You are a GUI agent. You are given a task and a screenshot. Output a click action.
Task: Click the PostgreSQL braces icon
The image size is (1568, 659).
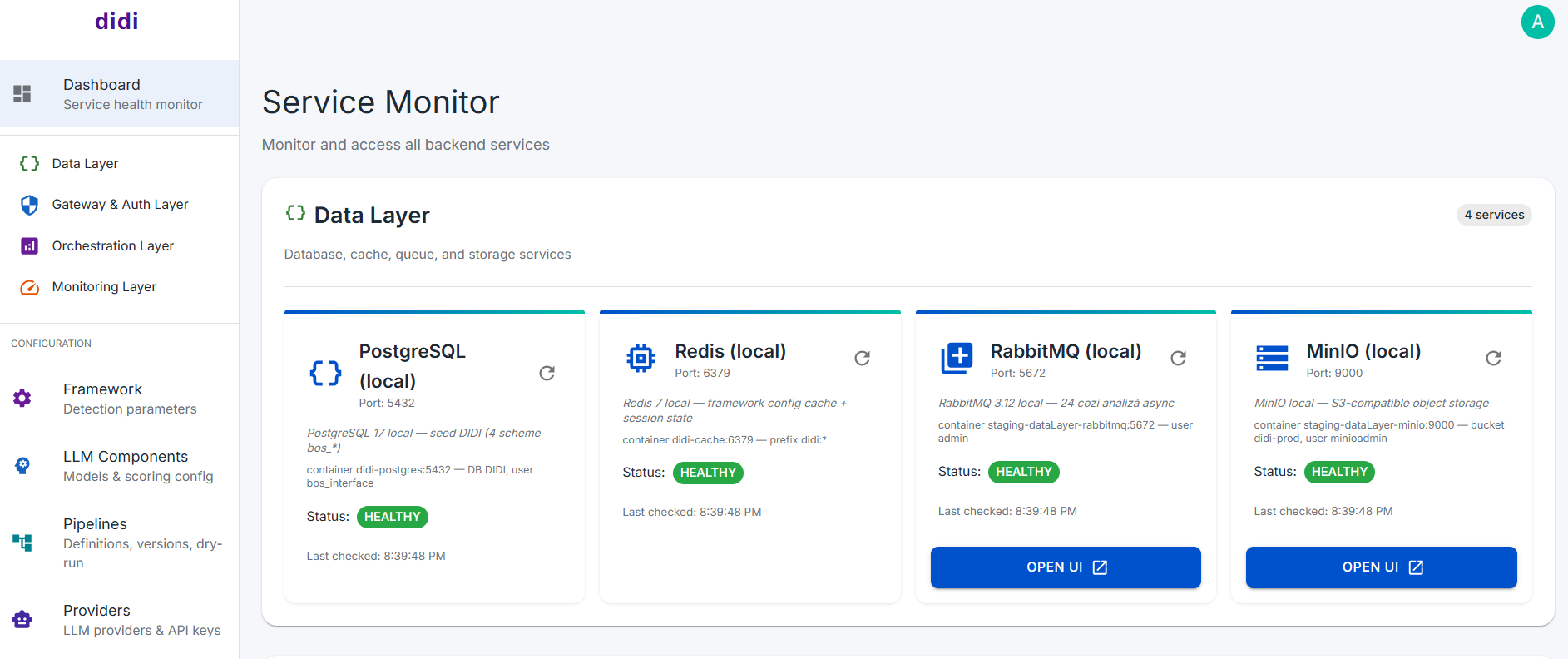[325, 373]
